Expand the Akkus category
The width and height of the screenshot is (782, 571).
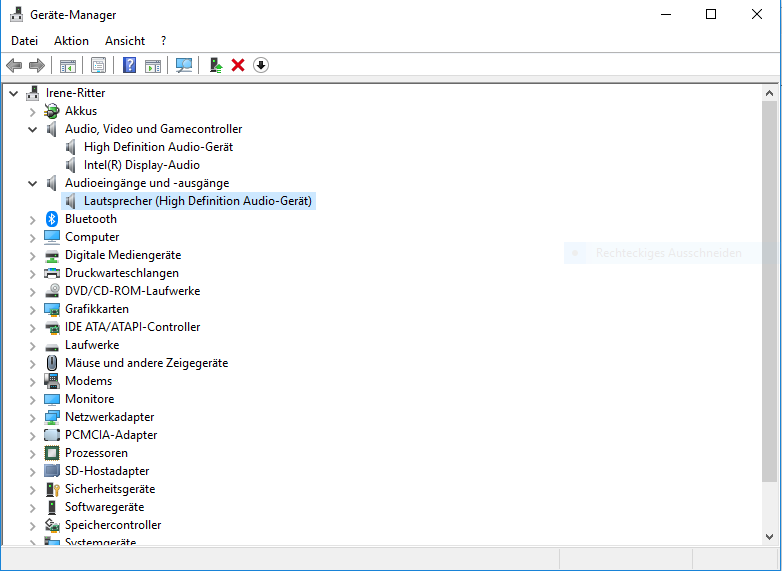[32, 111]
